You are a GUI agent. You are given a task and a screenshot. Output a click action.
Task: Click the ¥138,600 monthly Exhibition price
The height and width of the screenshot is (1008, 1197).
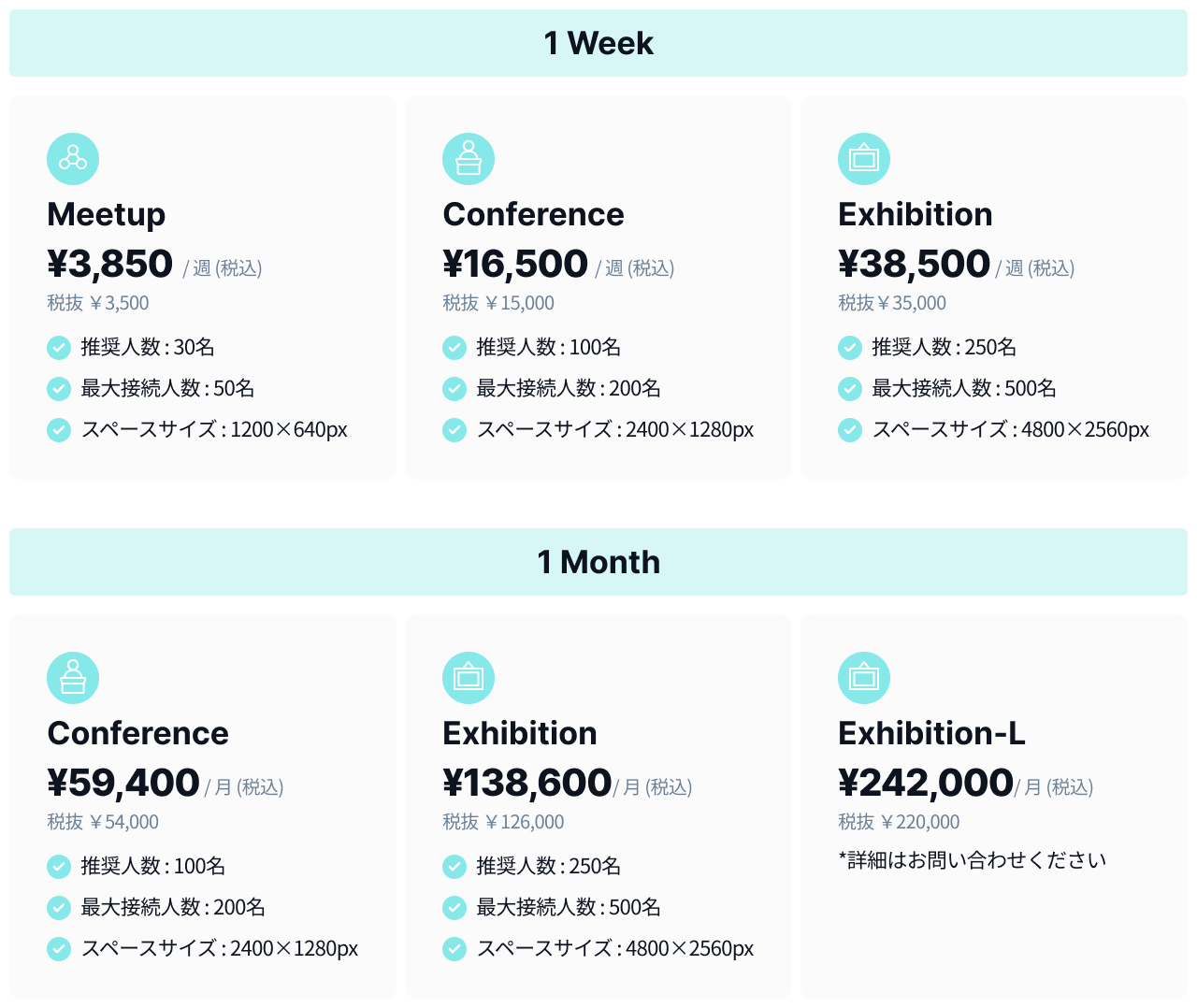[x=527, y=784]
